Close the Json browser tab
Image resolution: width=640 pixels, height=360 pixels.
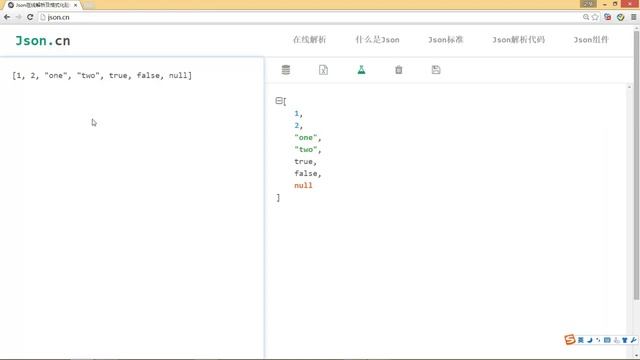(76, 5)
